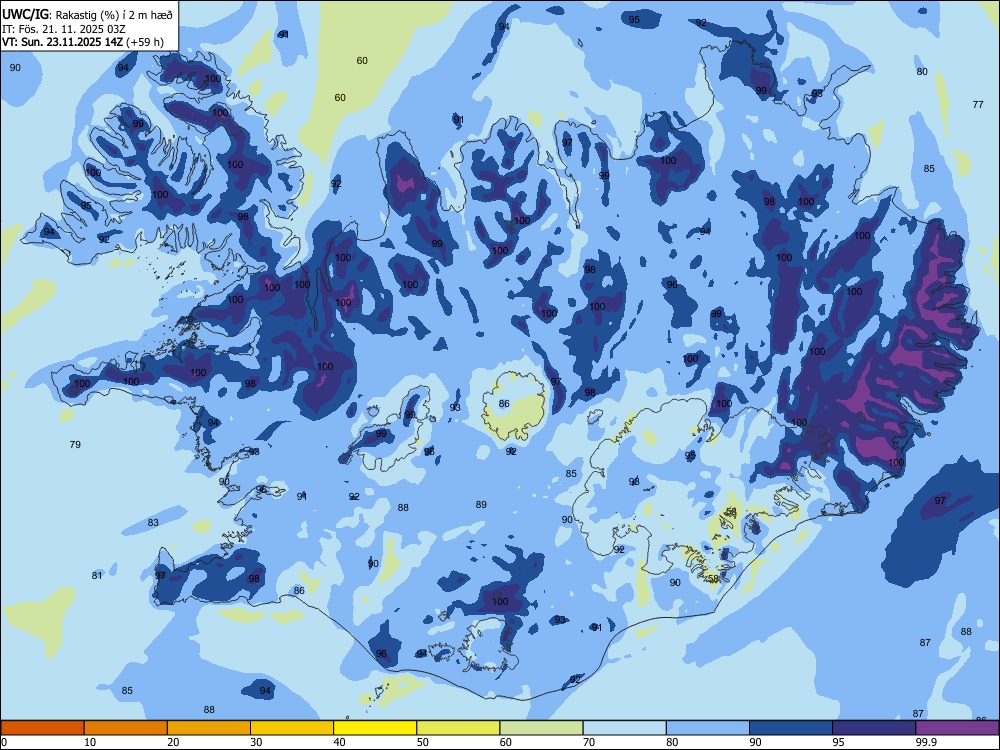Viewport: 1000px width, 750px height.
Task: Click the '30' legend scale label
Action: pyautogui.click(x=256, y=742)
